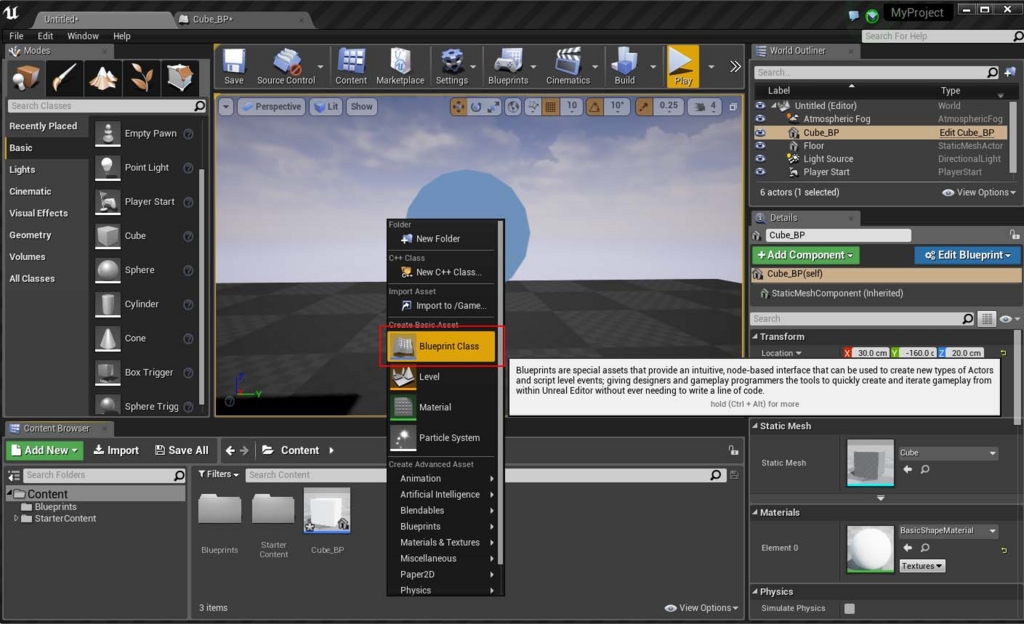Image resolution: width=1024 pixels, height=624 pixels.
Task: Toggle world coordinate system globe icon
Action: tap(513, 106)
